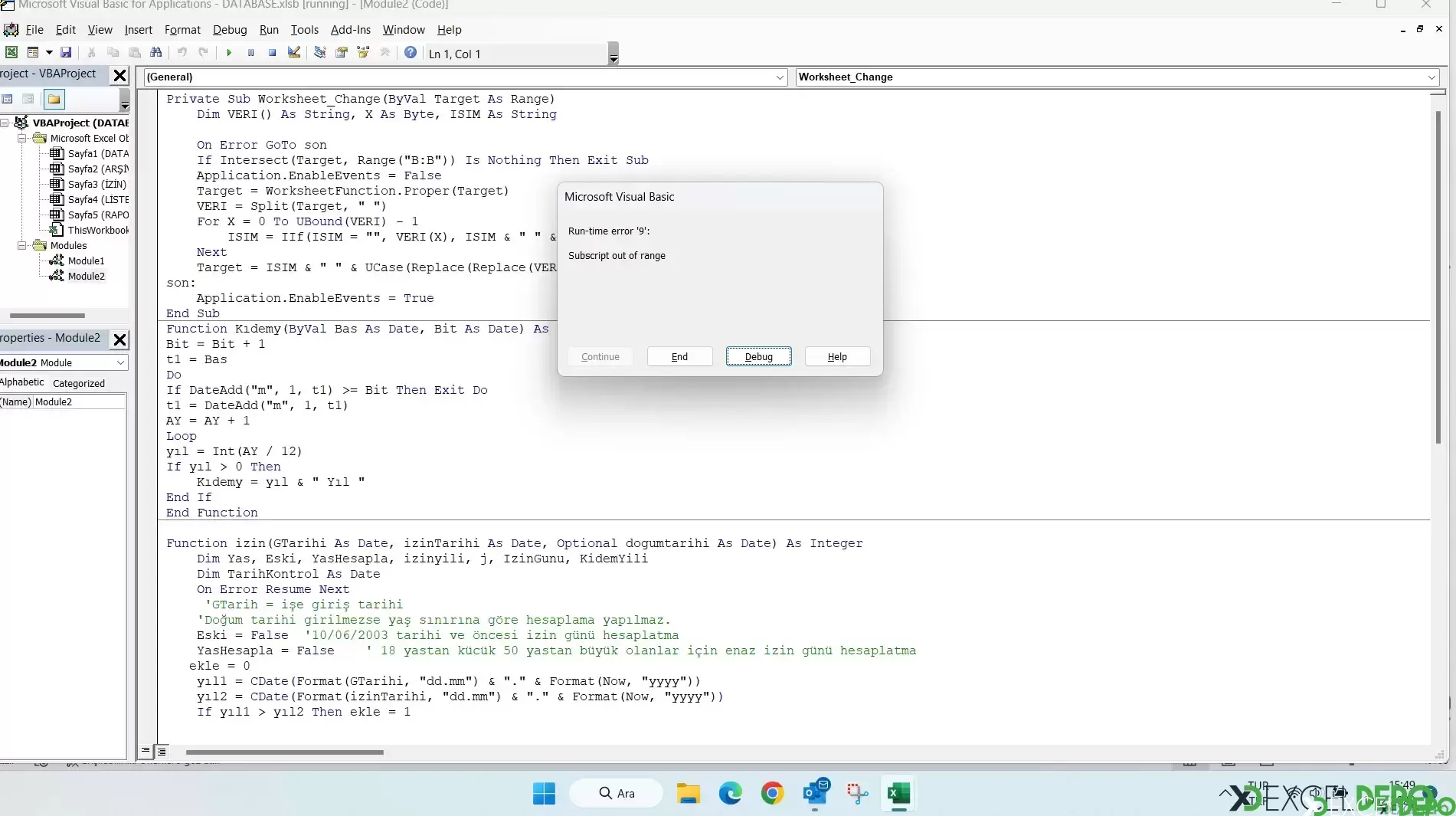Run the macro with green play icon
The width and height of the screenshot is (1456, 816).
tap(229, 53)
